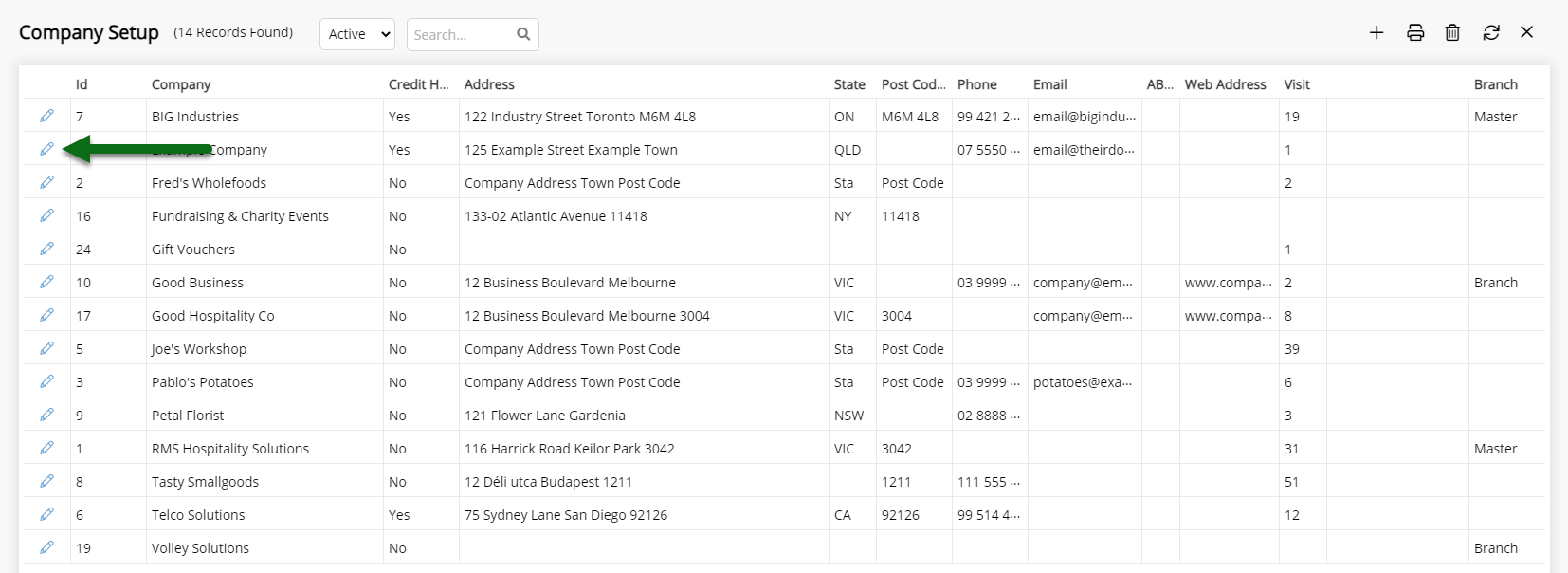Click address 75 Sydney Lane San Diego 92126
Screen dimensions: 1568x573
566,515
